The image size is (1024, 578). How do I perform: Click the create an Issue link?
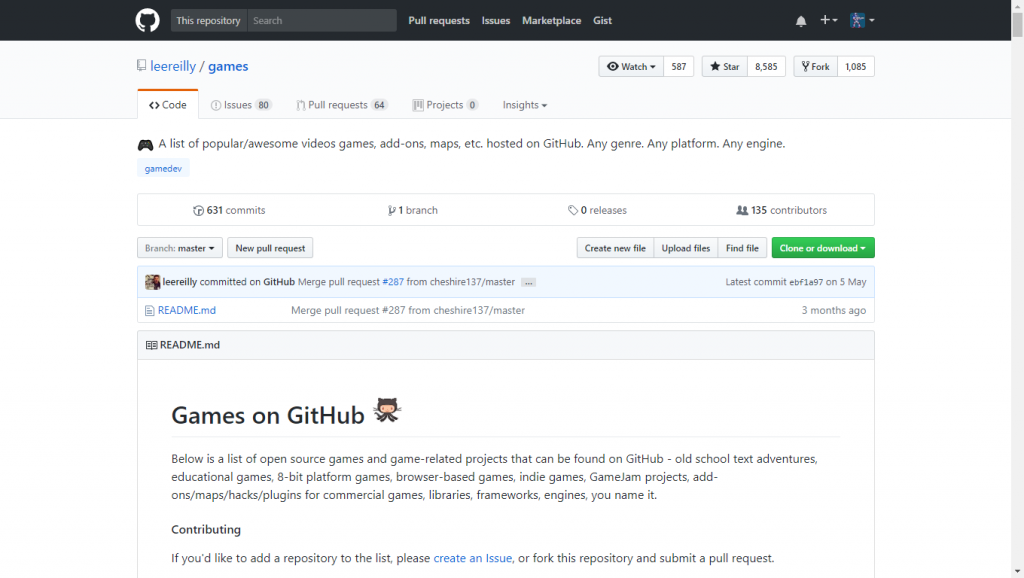[473, 558]
